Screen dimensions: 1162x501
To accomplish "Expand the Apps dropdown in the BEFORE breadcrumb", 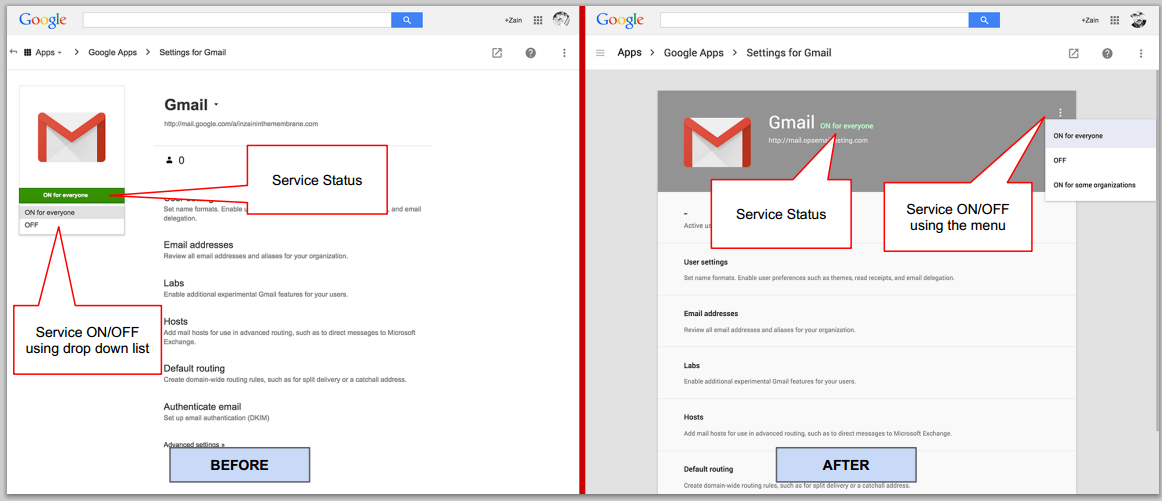I will coord(45,52).
